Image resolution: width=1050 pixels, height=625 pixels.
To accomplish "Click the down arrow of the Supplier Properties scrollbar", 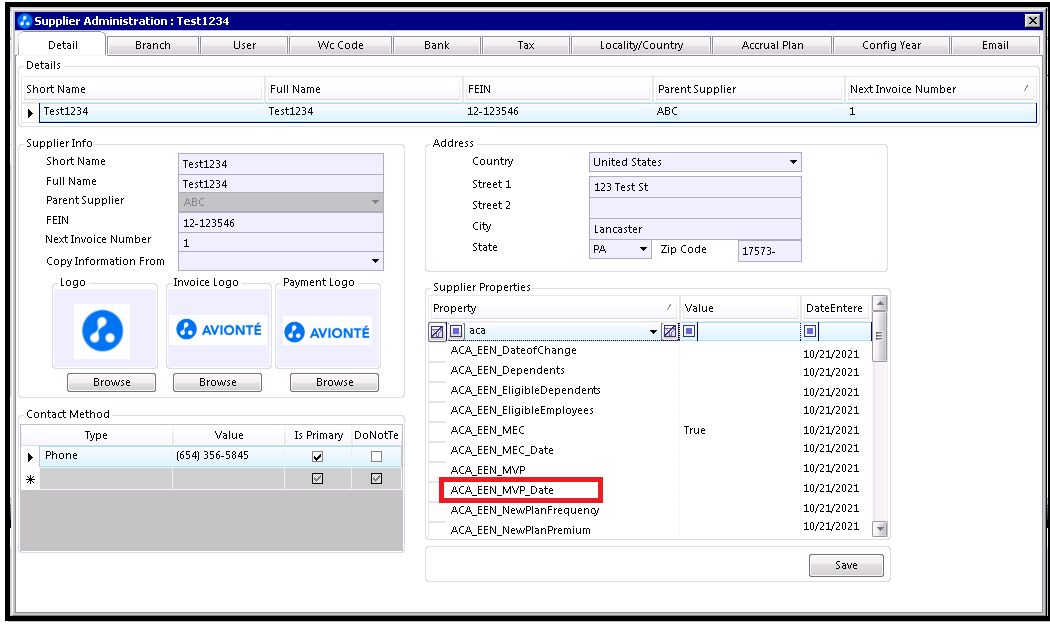I will click(881, 529).
